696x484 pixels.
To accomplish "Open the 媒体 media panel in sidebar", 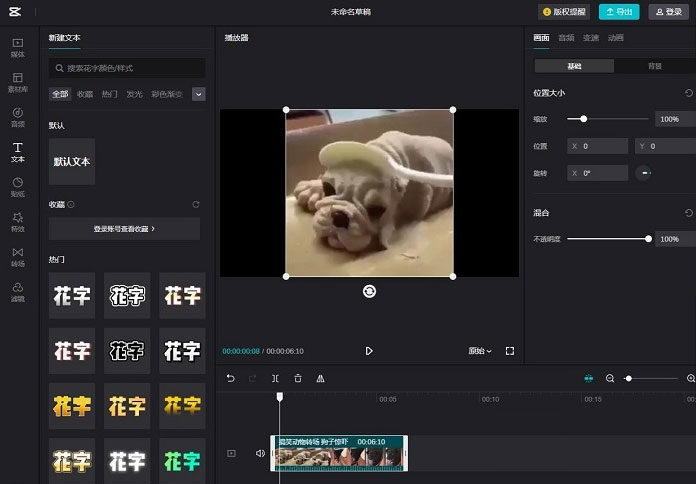I will coord(18,48).
